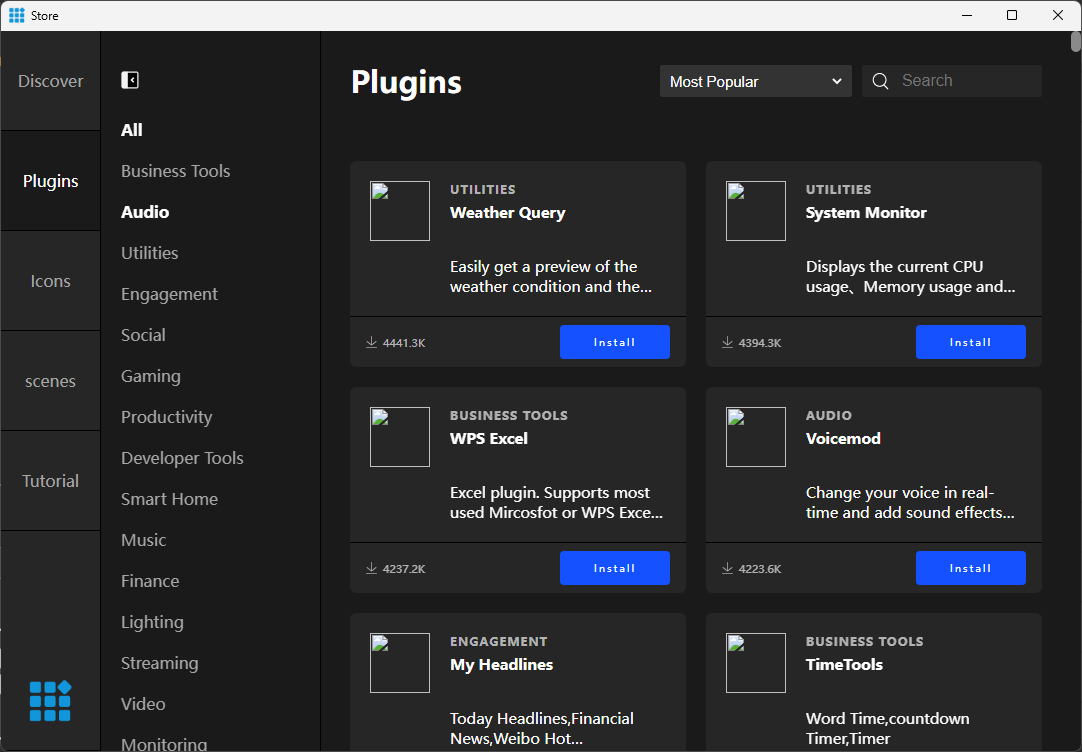Open the Voicemod title
Image resolution: width=1082 pixels, height=752 pixels.
843,439
